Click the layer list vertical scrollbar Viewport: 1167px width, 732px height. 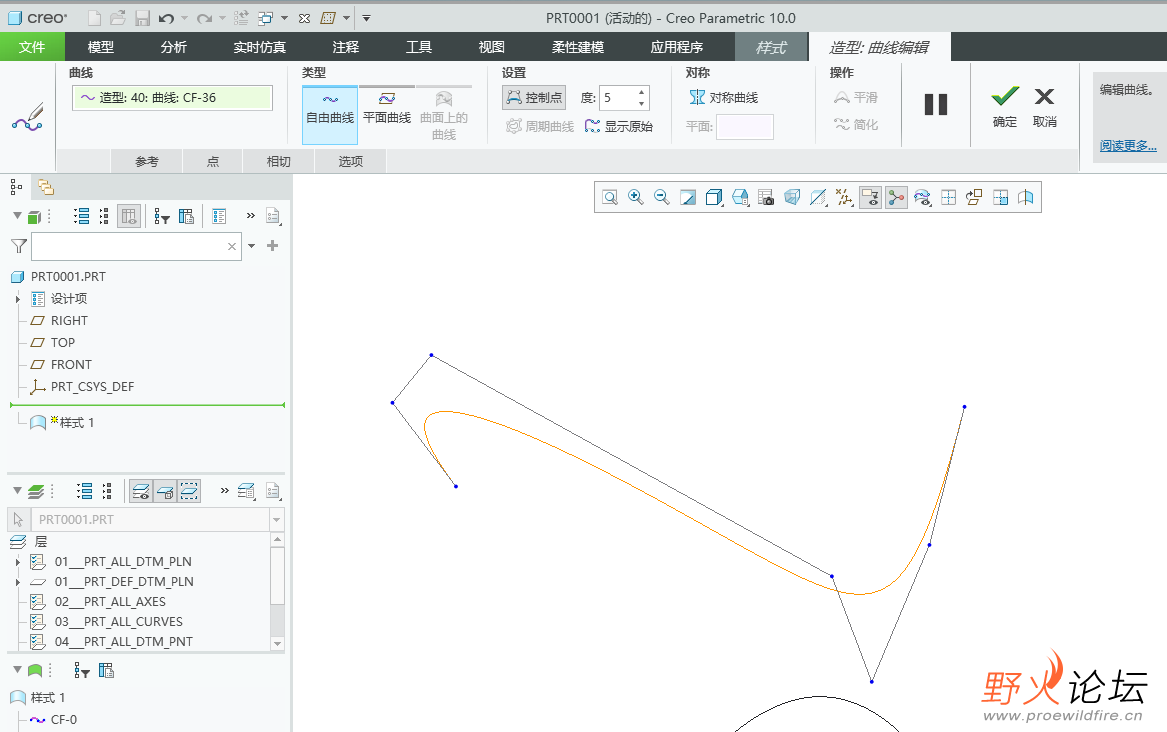(x=277, y=577)
